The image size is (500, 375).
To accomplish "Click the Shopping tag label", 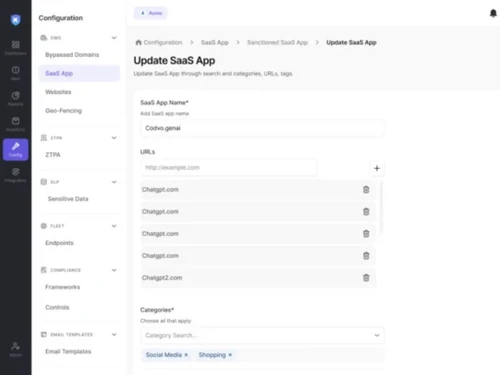I will coord(212,355).
